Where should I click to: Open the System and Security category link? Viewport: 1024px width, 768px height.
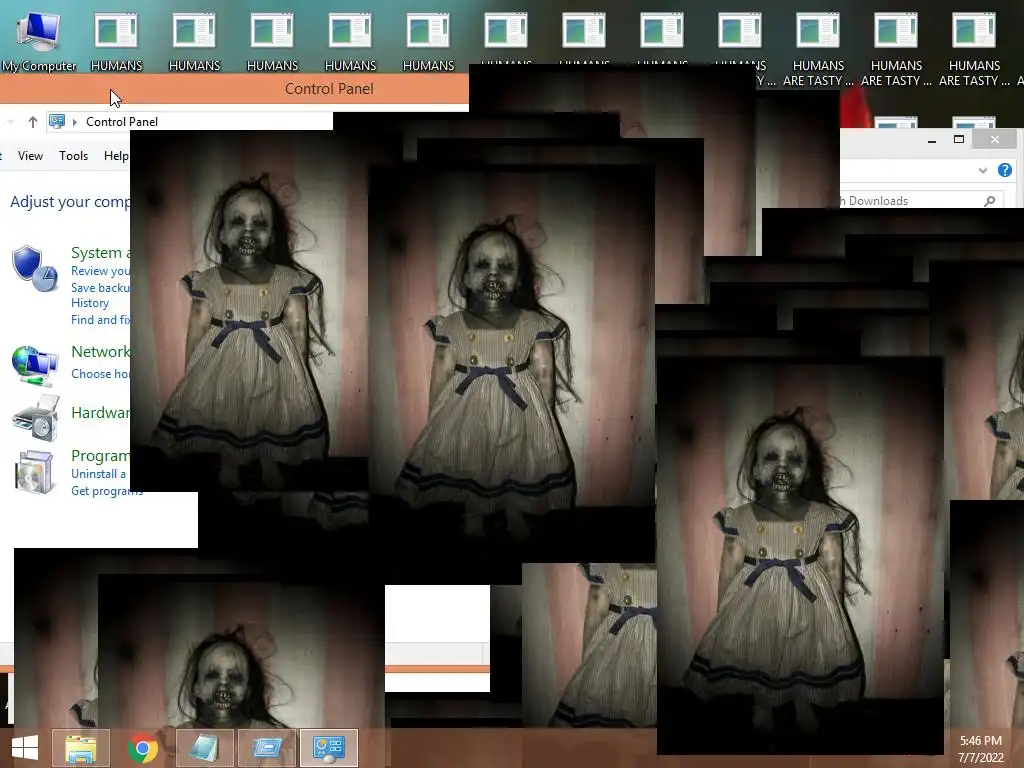click(x=101, y=253)
